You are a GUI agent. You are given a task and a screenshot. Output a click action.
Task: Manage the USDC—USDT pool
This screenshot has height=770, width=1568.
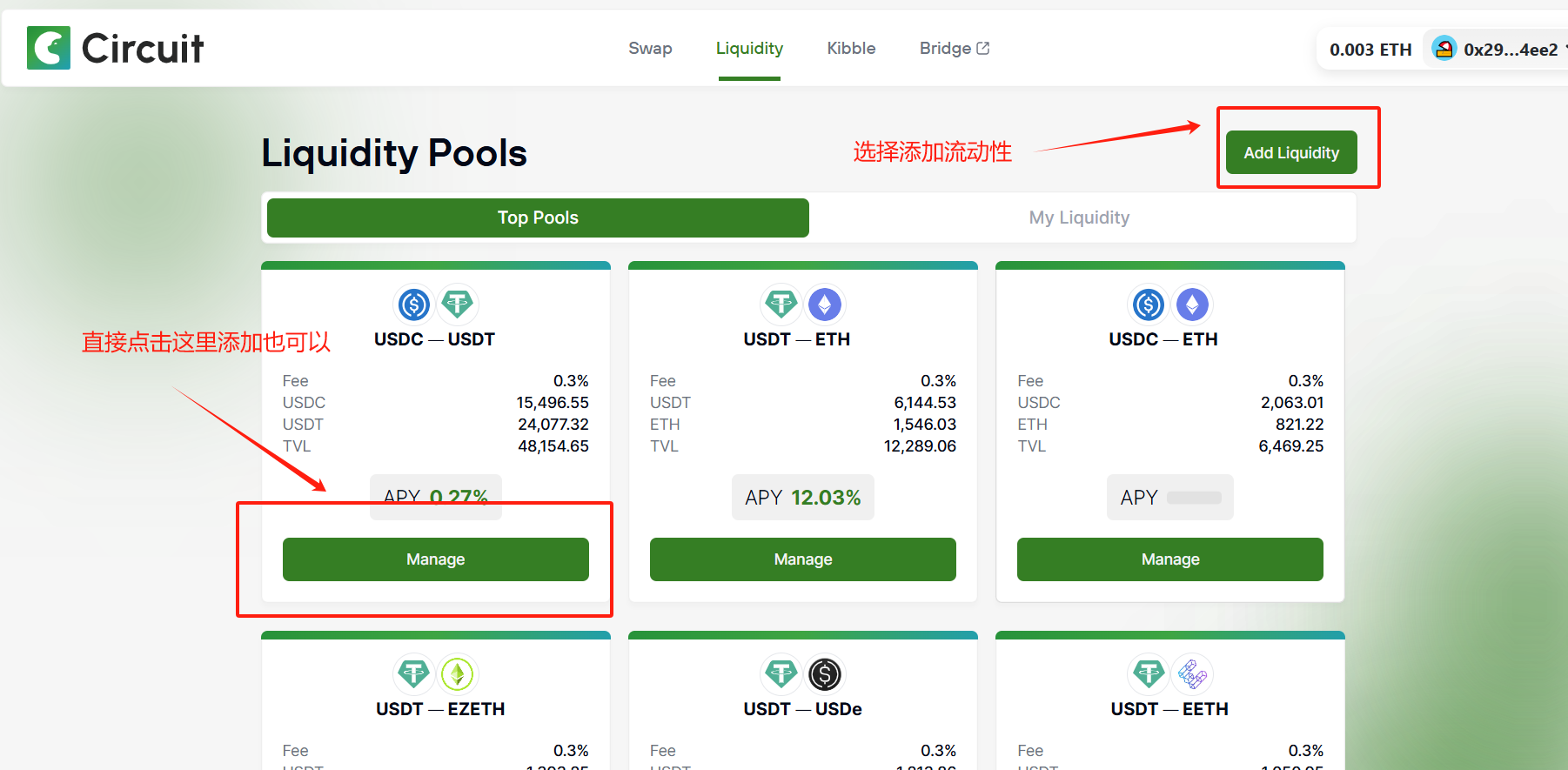point(436,559)
